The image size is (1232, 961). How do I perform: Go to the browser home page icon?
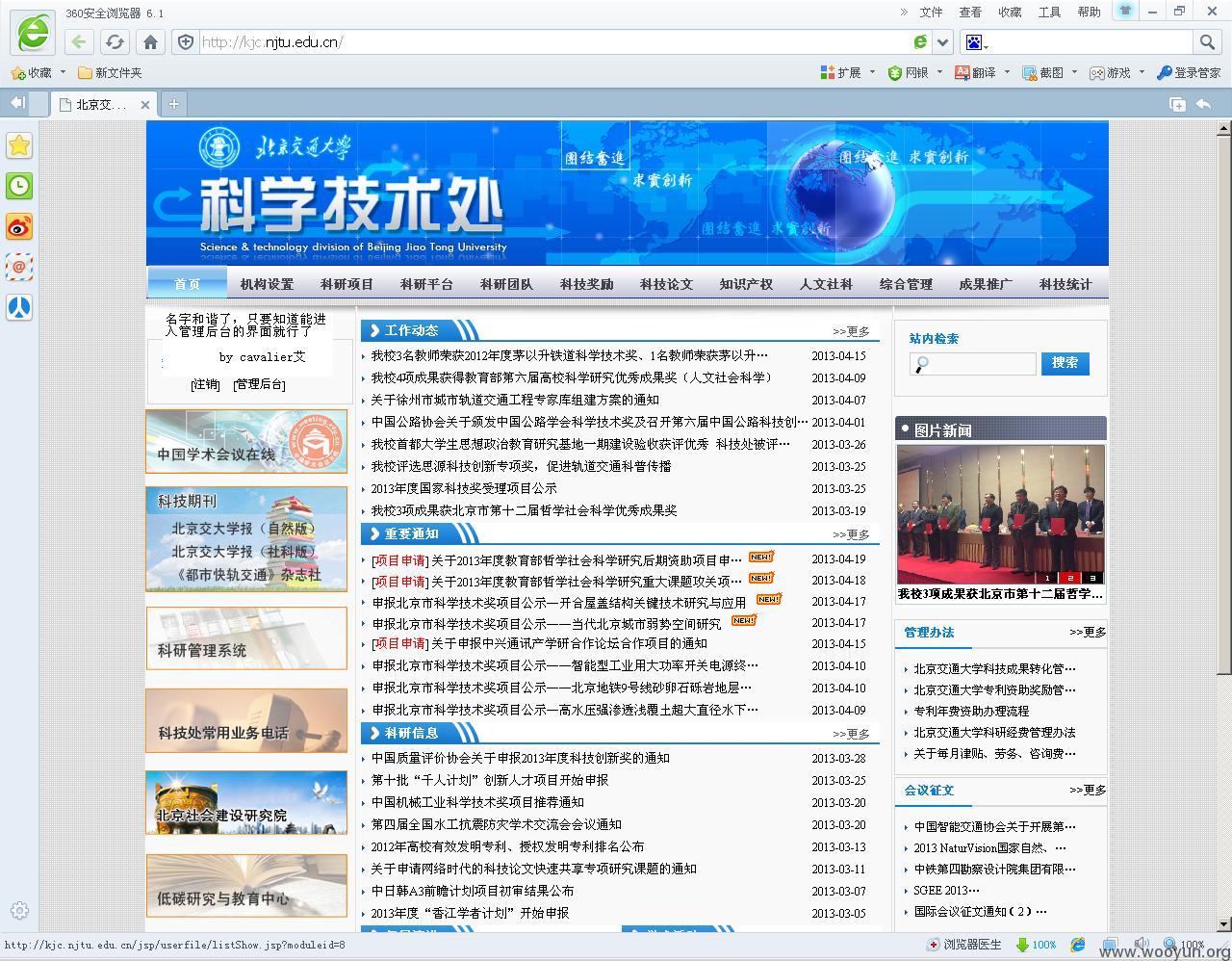click(x=150, y=41)
